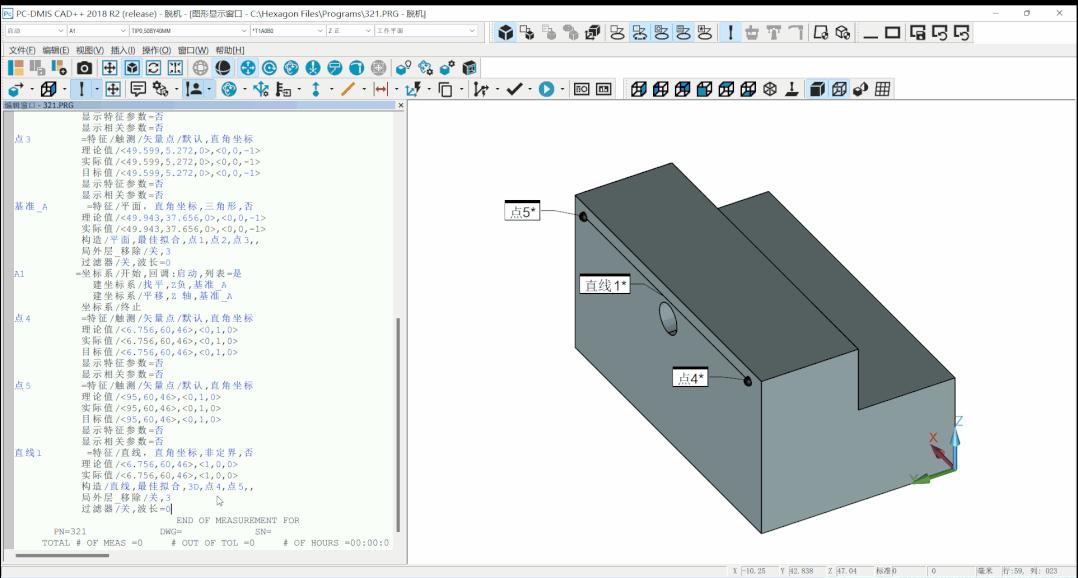
Task: Click the checkmark icon in toolbar
Action: click(514, 90)
